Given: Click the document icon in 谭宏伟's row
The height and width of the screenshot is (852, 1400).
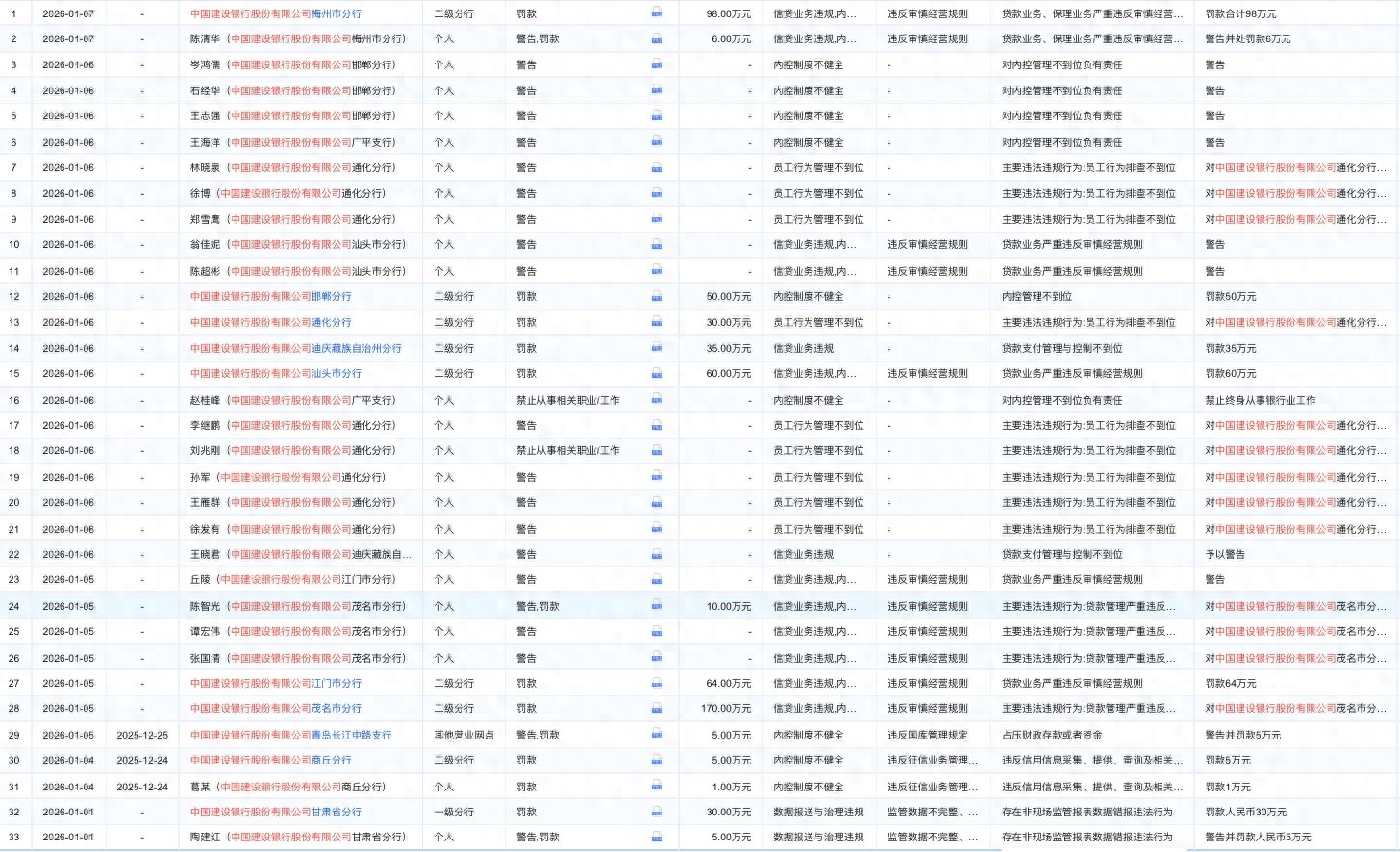Looking at the screenshot, I should (x=657, y=631).
